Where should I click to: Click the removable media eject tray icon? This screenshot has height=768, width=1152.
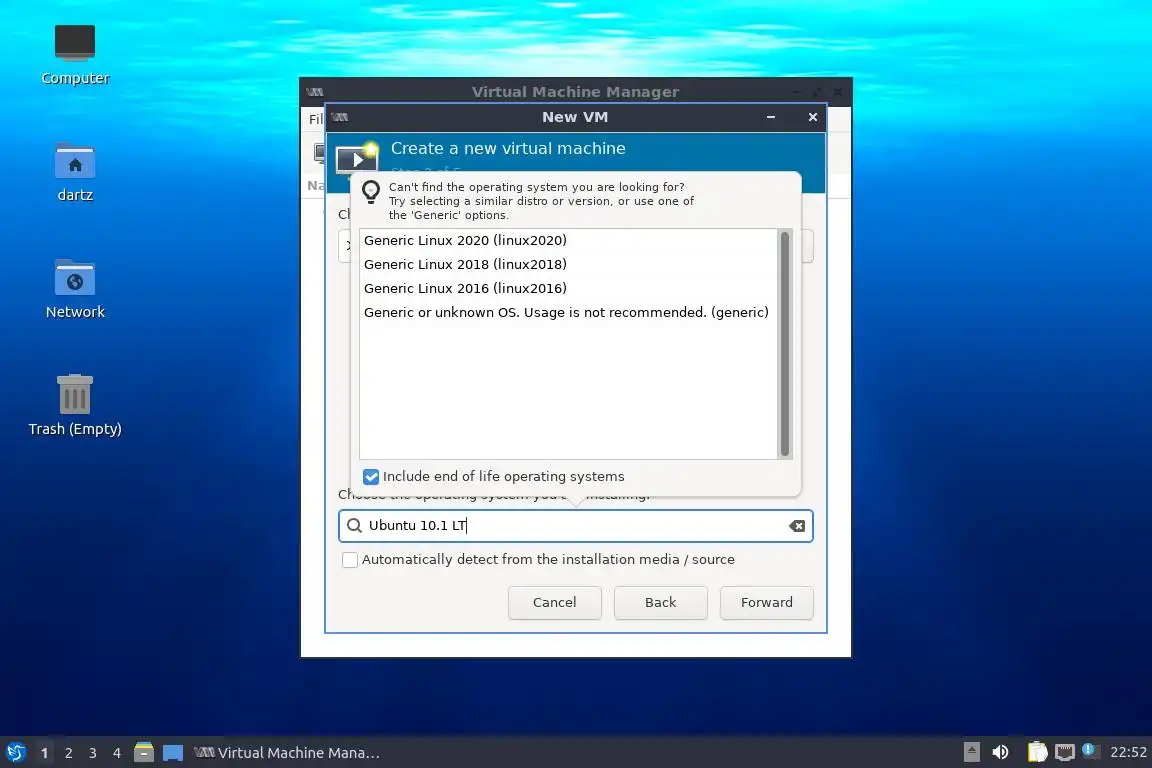(x=971, y=752)
